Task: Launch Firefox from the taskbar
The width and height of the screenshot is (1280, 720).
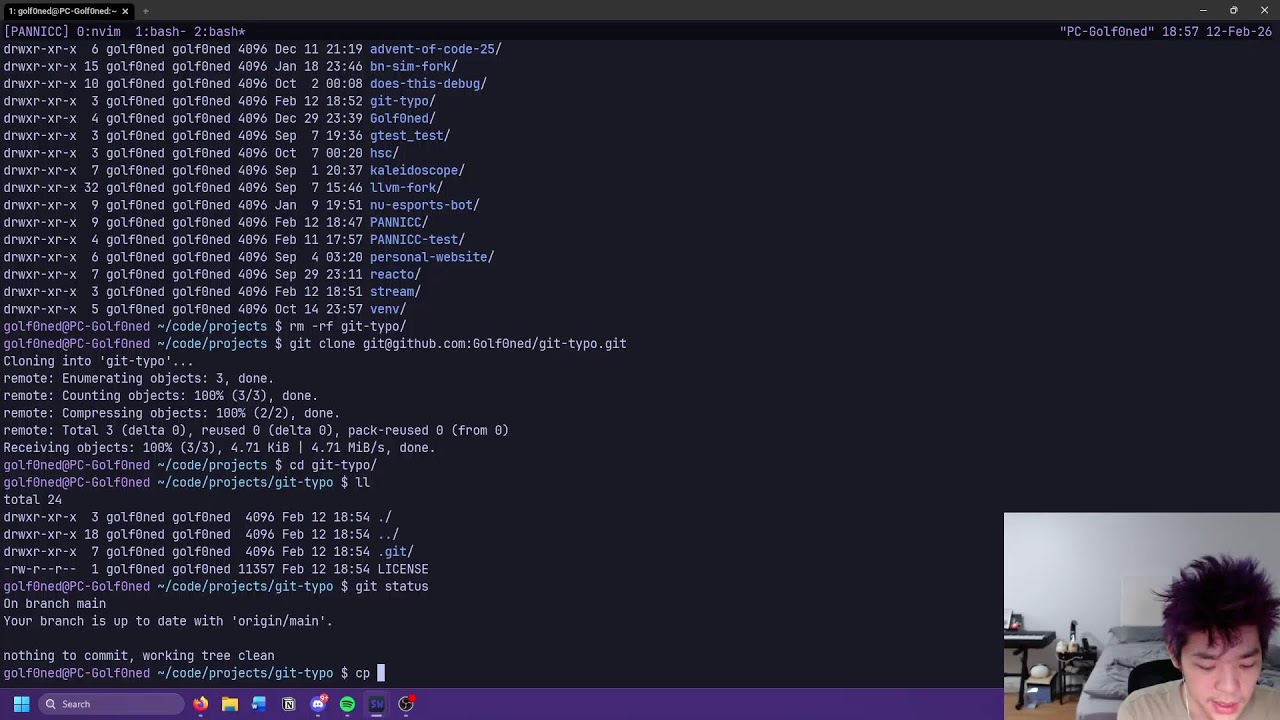Action: (201, 704)
